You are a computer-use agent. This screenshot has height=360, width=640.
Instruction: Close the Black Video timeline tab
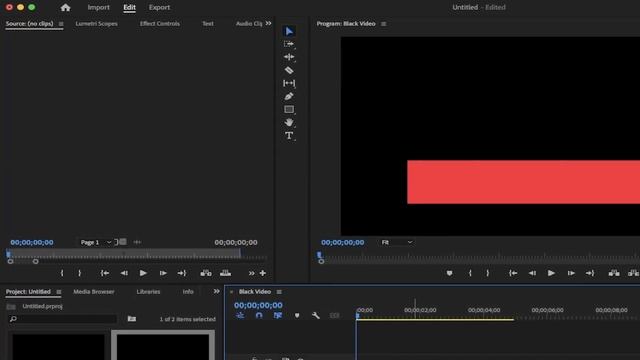[x=231, y=292]
